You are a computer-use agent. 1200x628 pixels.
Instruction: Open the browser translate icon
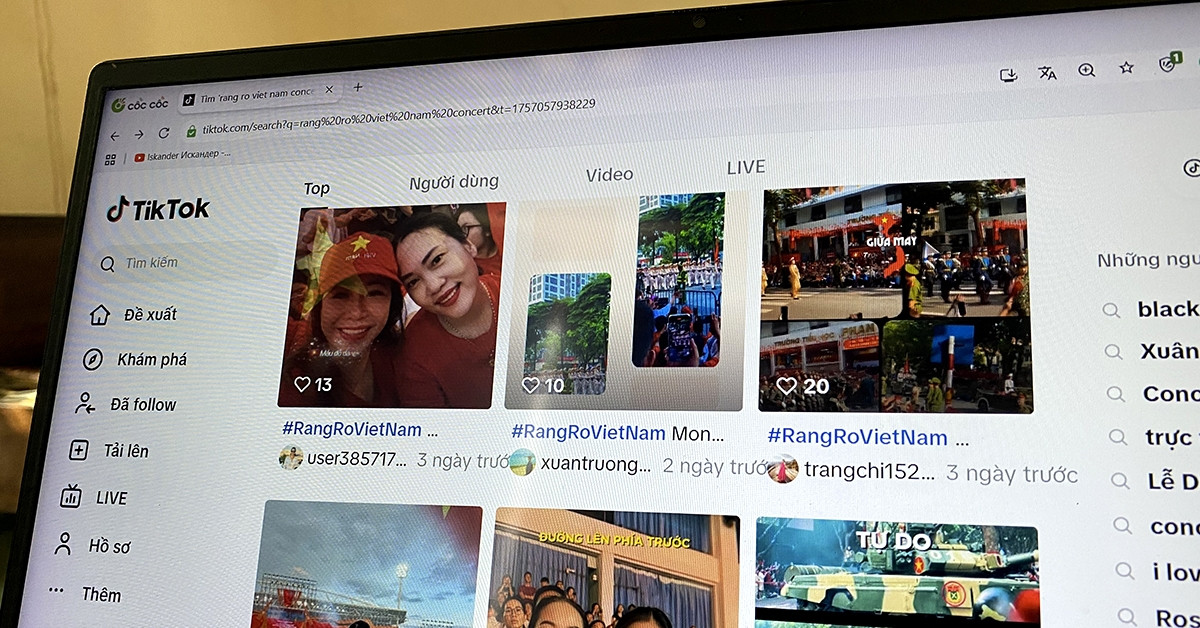(x=1047, y=72)
